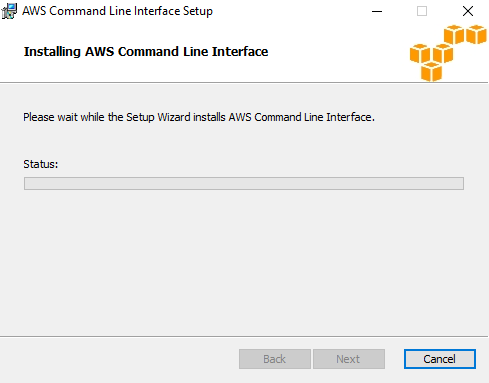Click the rightmost cube in AWS logo
This screenshot has width=489, height=383.
pos(476,34)
